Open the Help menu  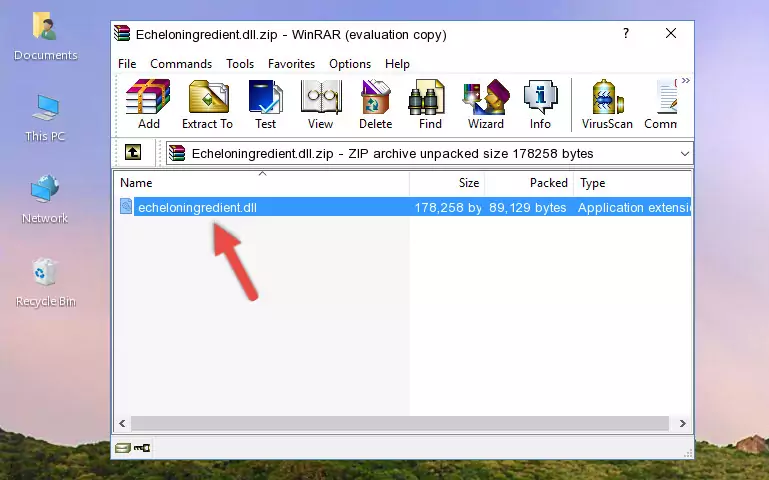coord(397,64)
